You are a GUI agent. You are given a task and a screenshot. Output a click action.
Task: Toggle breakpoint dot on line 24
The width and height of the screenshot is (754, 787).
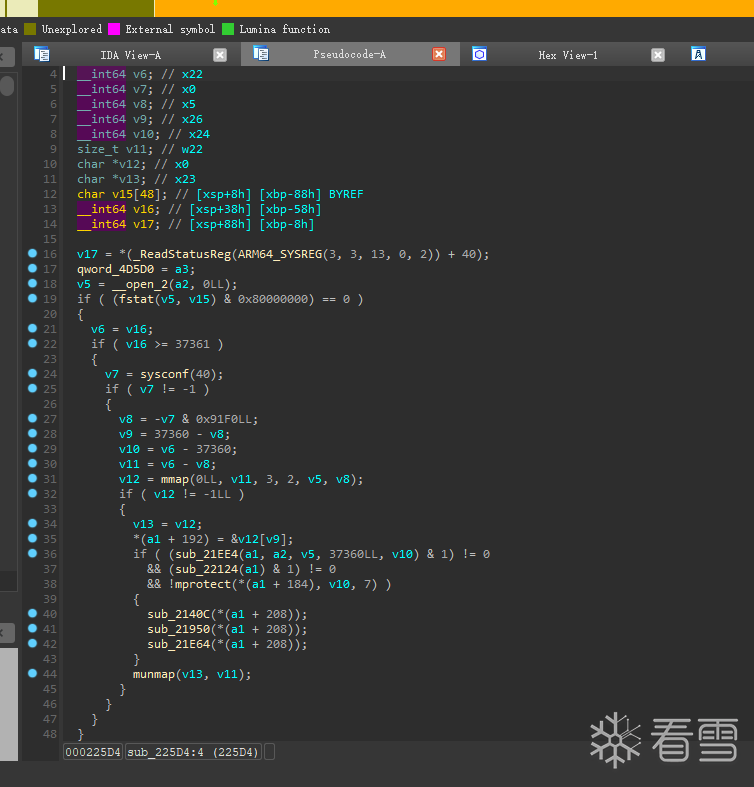pos(33,373)
